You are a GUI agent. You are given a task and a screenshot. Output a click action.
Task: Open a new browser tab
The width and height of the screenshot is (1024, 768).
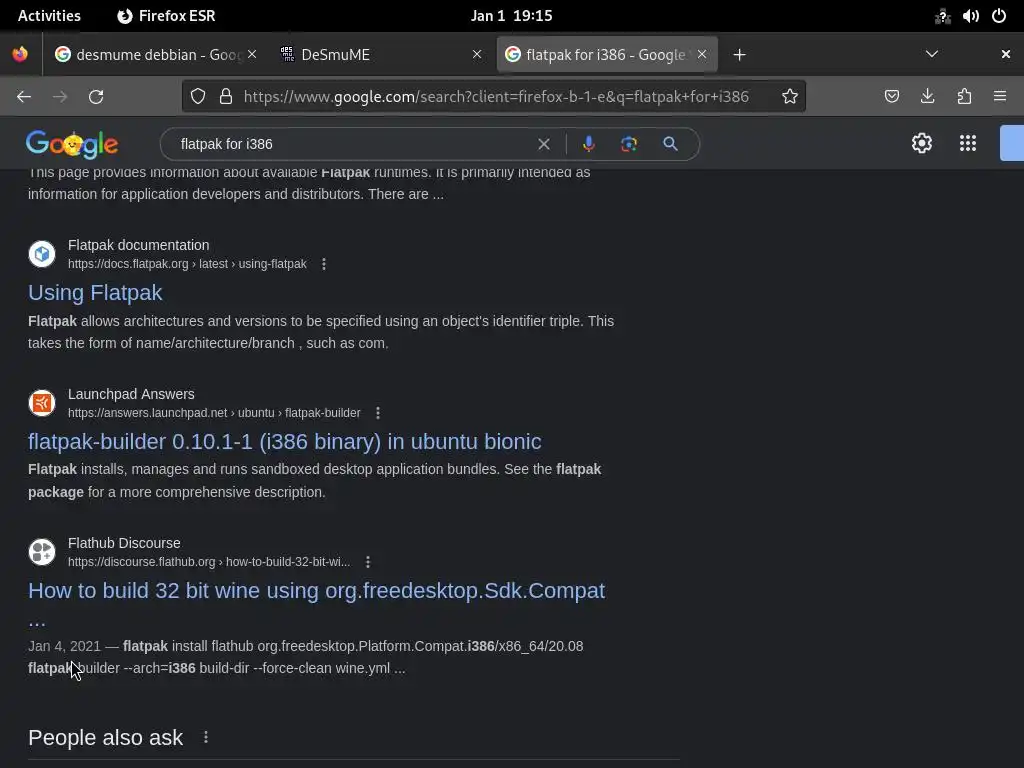(739, 55)
